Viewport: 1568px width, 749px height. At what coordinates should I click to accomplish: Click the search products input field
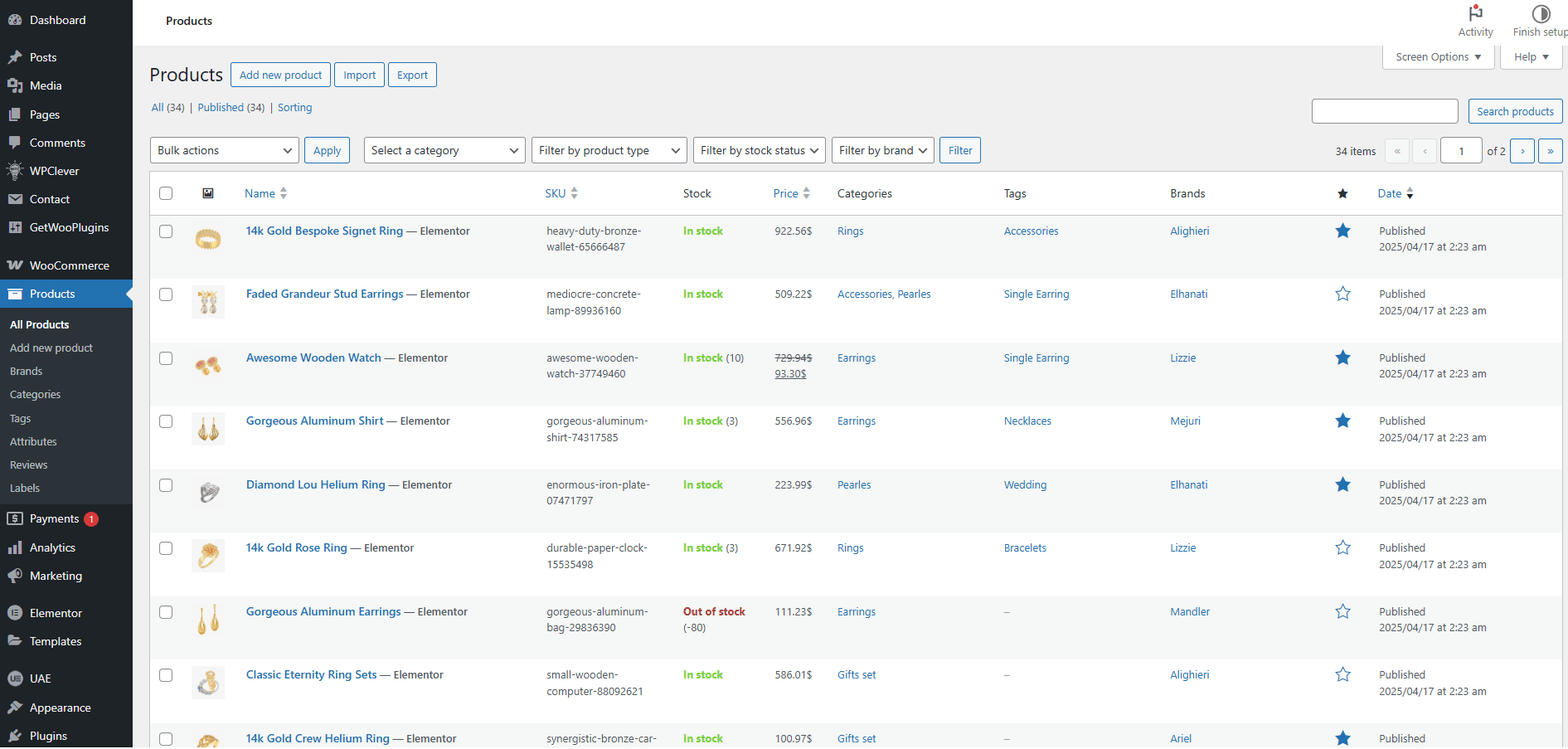pos(1384,112)
